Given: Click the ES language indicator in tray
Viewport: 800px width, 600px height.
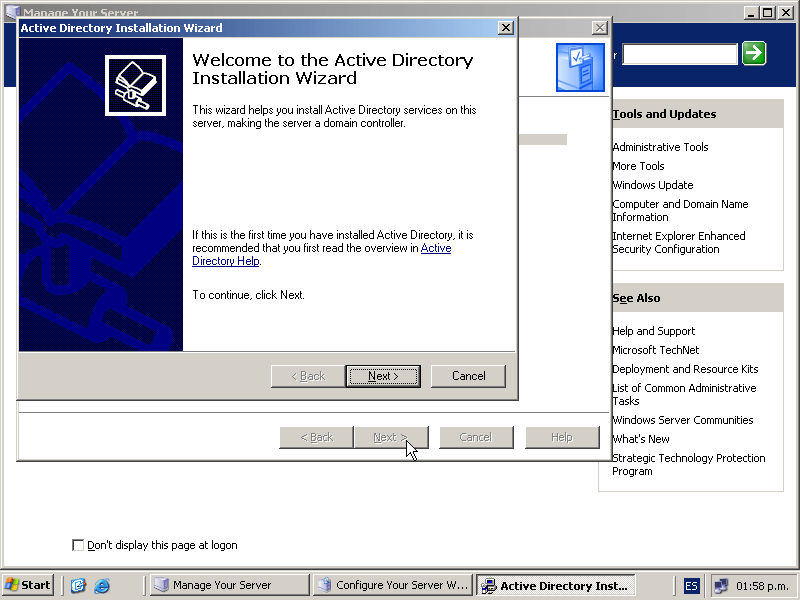Looking at the screenshot, I should [x=692, y=585].
